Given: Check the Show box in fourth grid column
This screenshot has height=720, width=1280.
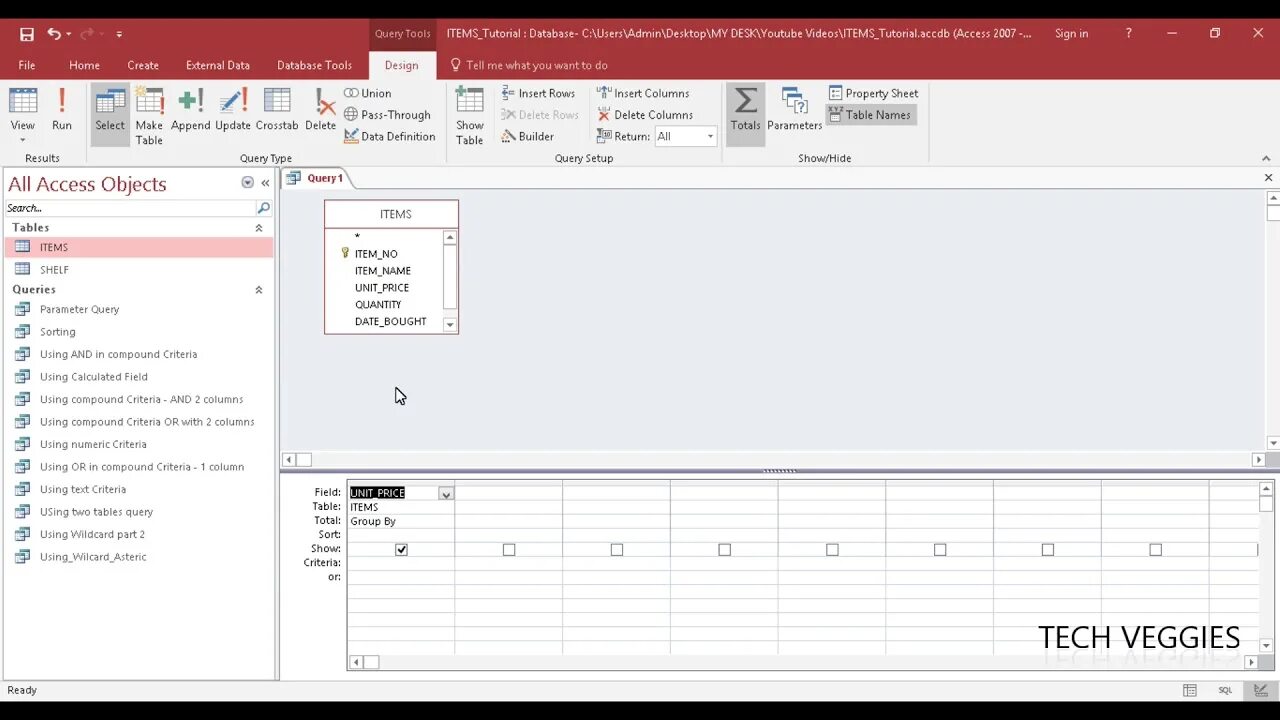Looking at the screenshot, I should pos(725,550).
